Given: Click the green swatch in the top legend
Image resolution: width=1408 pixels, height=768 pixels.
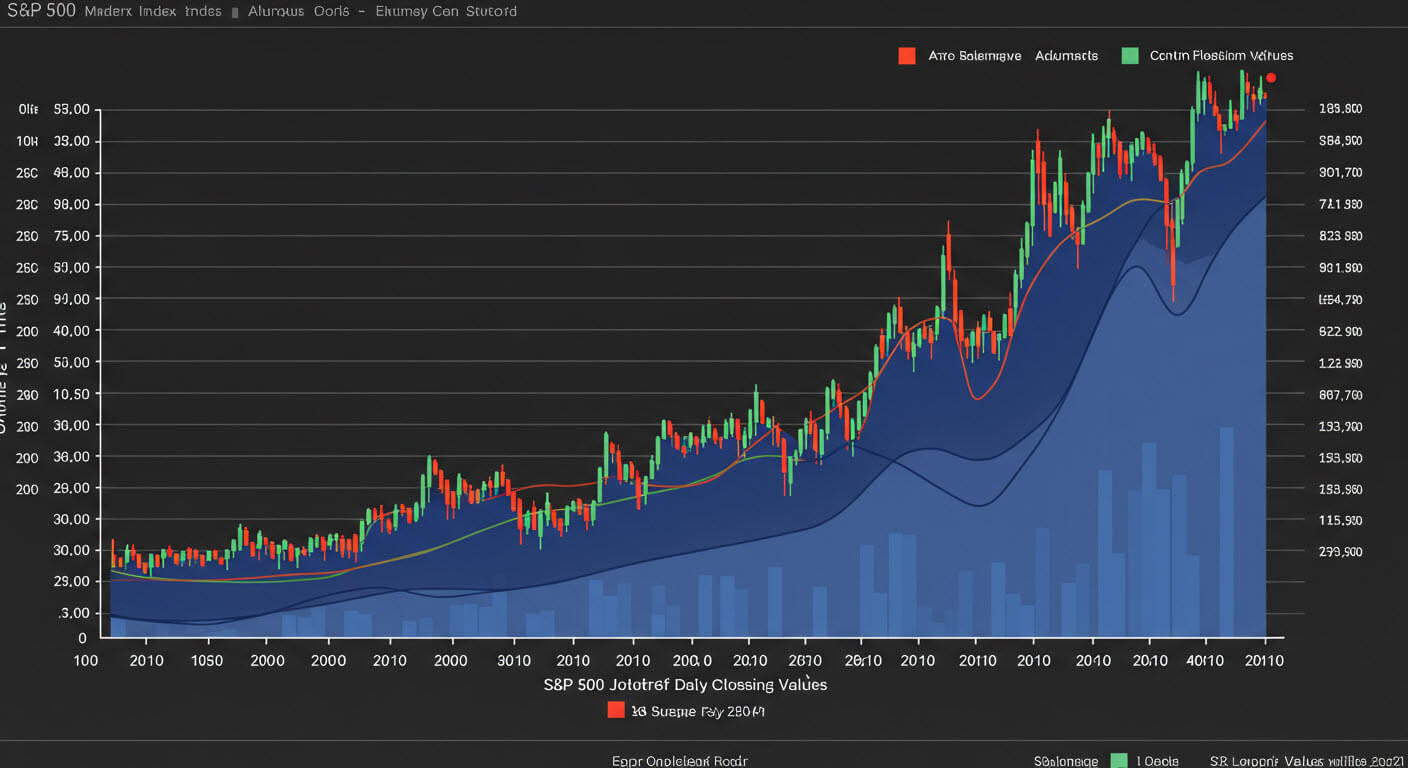Looking at the screenshot, I should click(x=1131, y=56).
